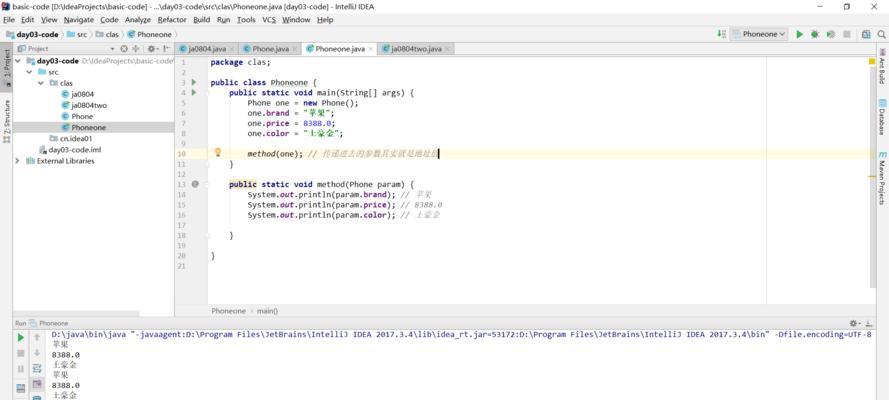Click Project panel horizontal scrollbar
The width and height of the screenshot is (889, 400).
pyautogui.click(x=76, y=313)
